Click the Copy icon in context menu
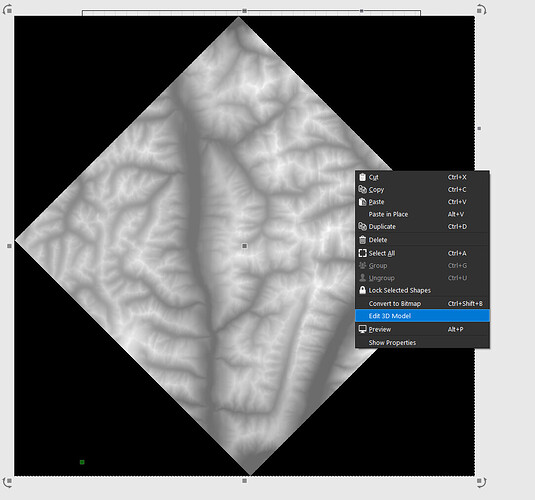Viewport: 535px width, 500px height. point(362,189)
